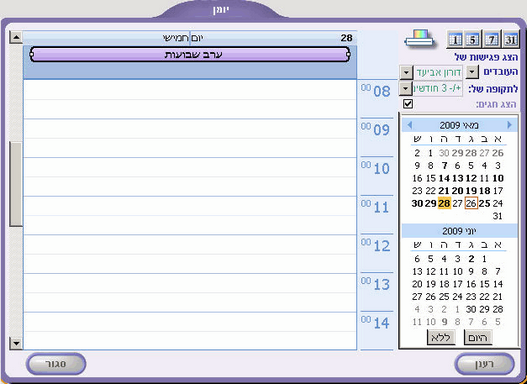This screenshot has height=384, width=527.
Task: Switch to 31-day month view icon
Action: coord(510,39)
